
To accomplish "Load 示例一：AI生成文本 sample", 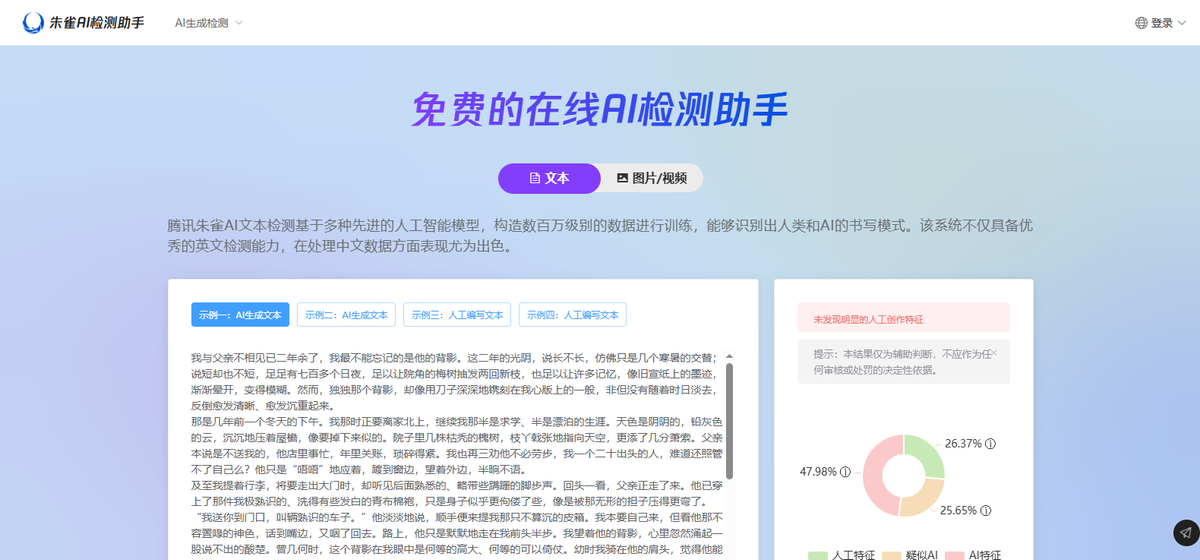I will point(240,315).
